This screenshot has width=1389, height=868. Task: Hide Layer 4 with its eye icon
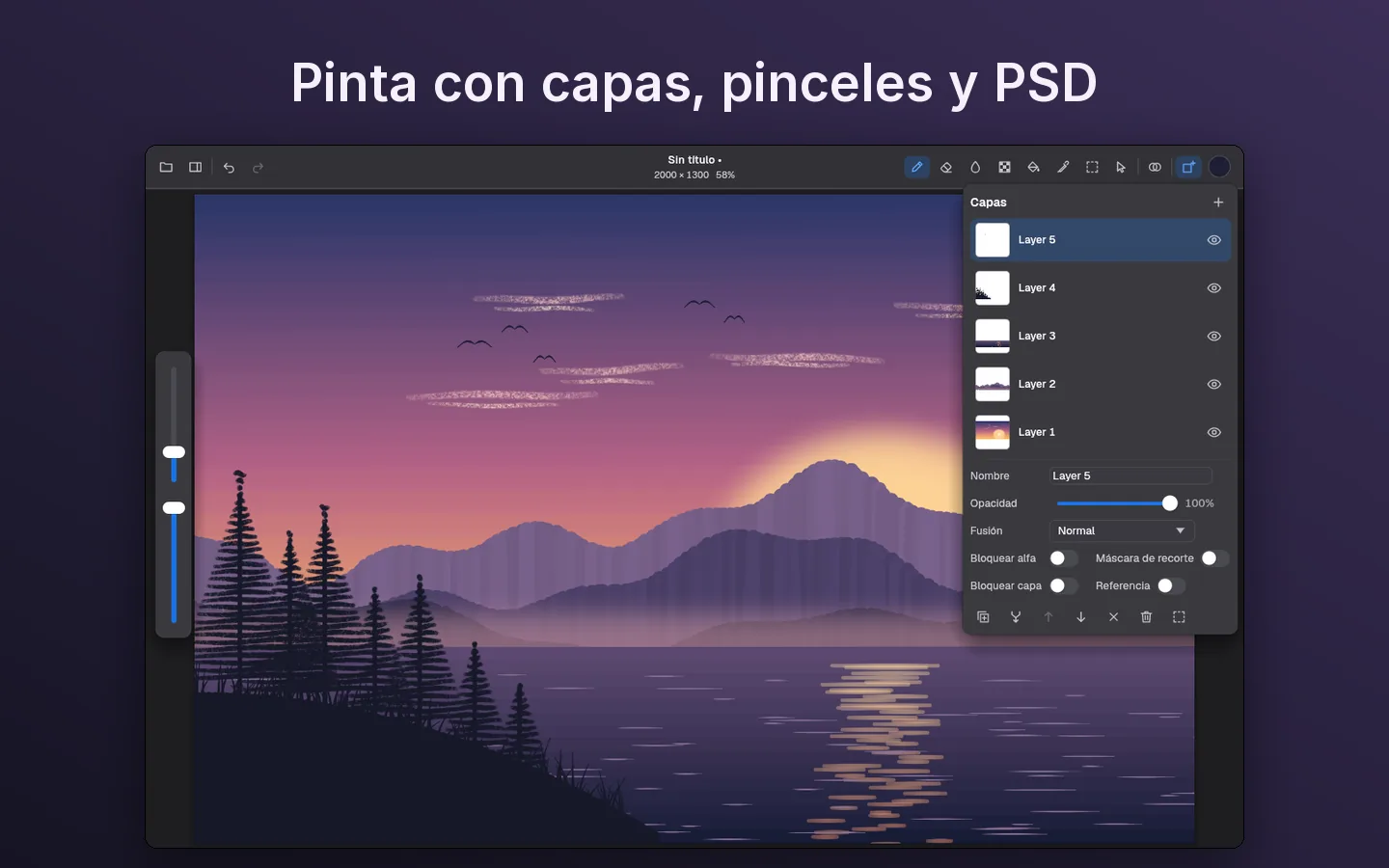pyautogui.click(x=1214, y=288)
